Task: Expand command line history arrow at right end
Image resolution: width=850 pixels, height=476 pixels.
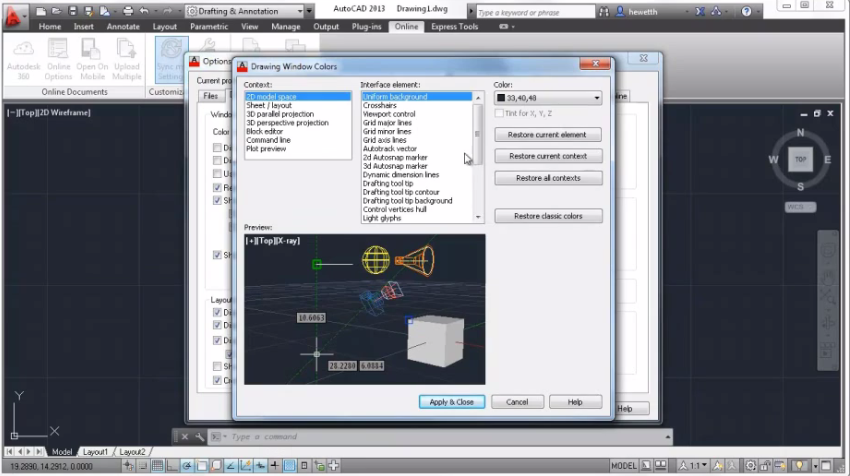Action: click(x=667, y=437)
